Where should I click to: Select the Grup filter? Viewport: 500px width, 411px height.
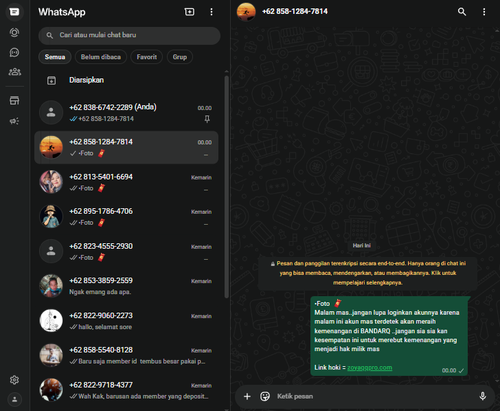[x=180, y=57]
